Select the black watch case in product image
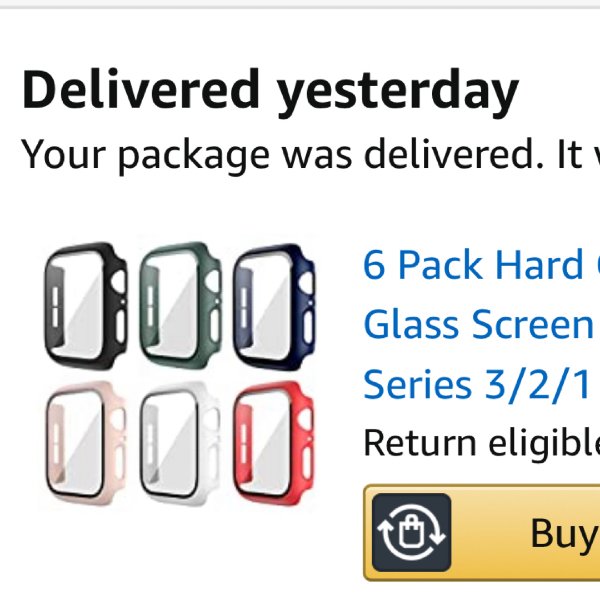 86,306
